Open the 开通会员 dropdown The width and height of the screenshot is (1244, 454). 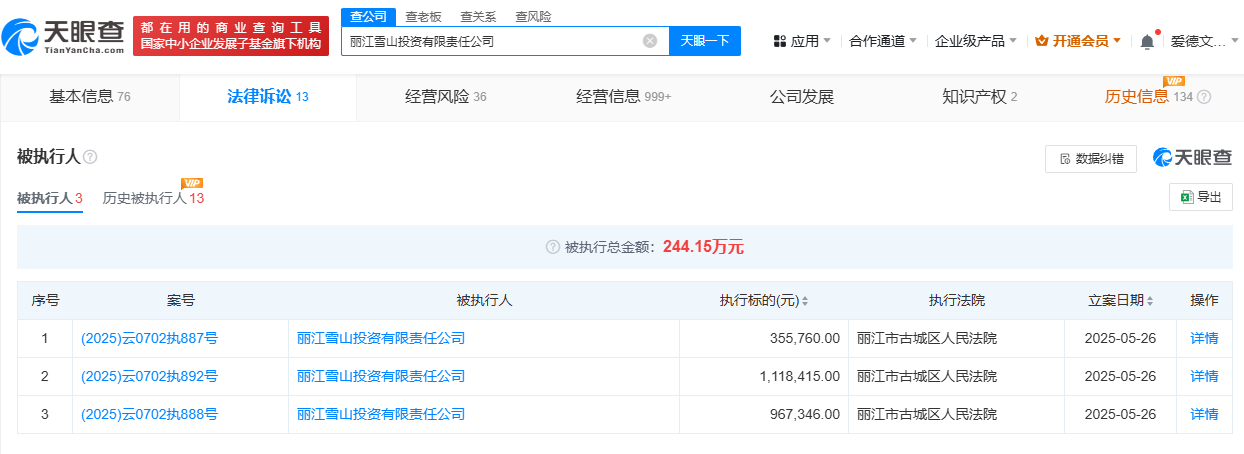[x=1078, y=41]
